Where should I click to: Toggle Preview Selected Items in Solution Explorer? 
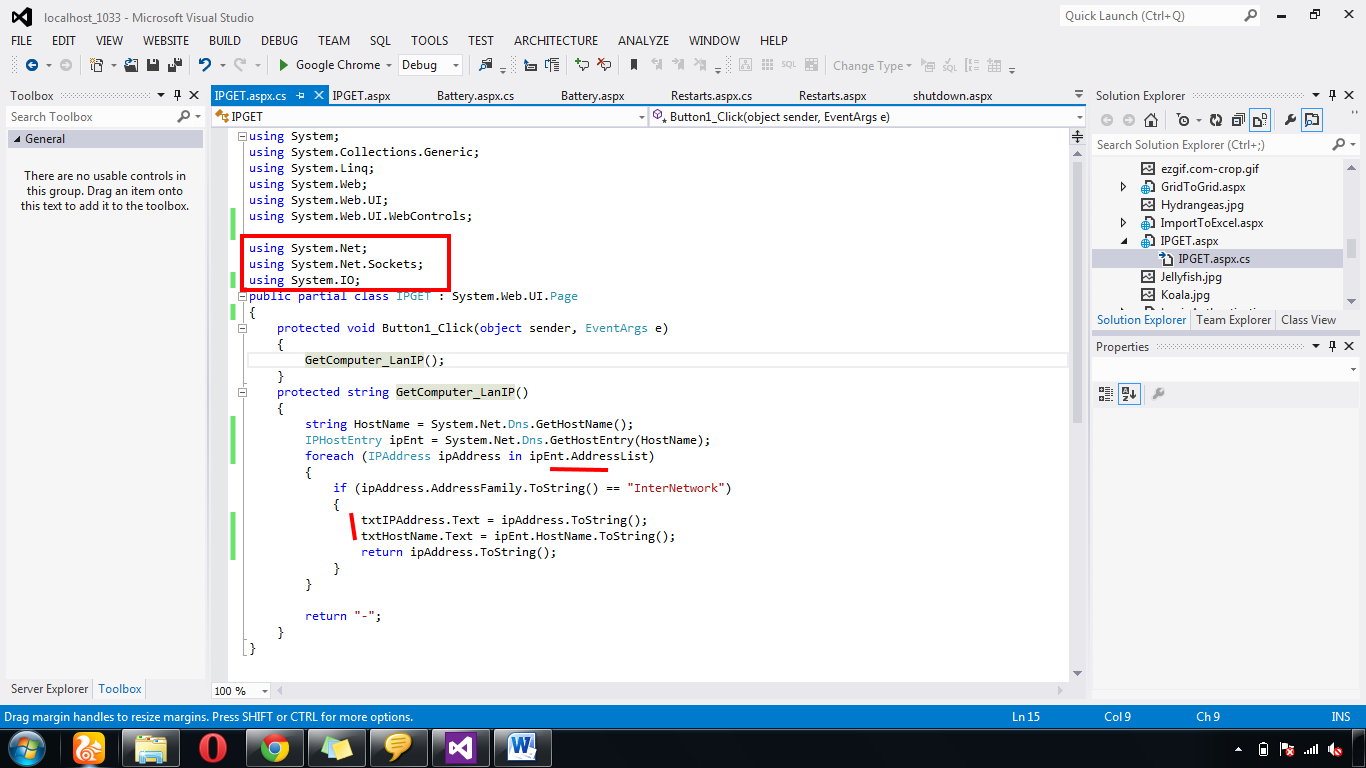pyautogui.click(x=1312, y=121)
